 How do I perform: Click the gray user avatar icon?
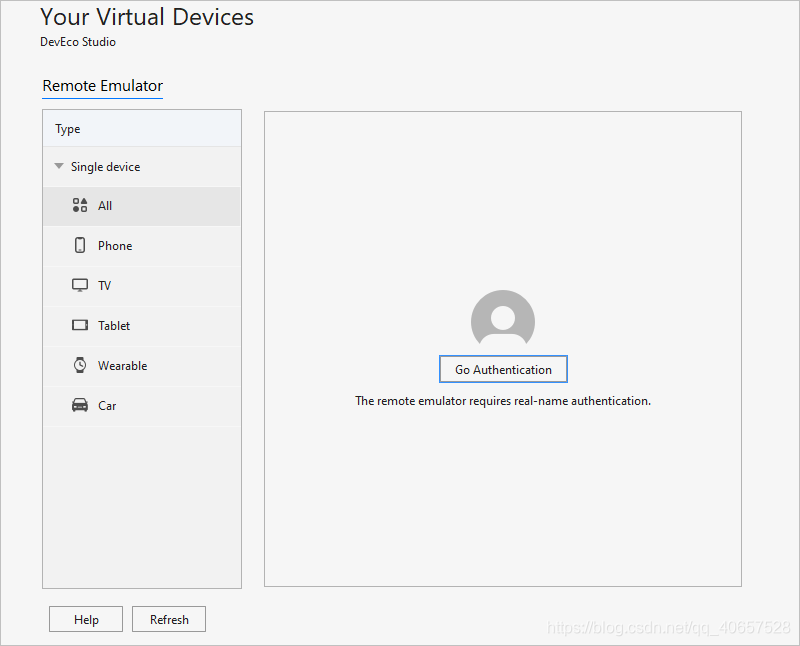[x=503, y=317]
